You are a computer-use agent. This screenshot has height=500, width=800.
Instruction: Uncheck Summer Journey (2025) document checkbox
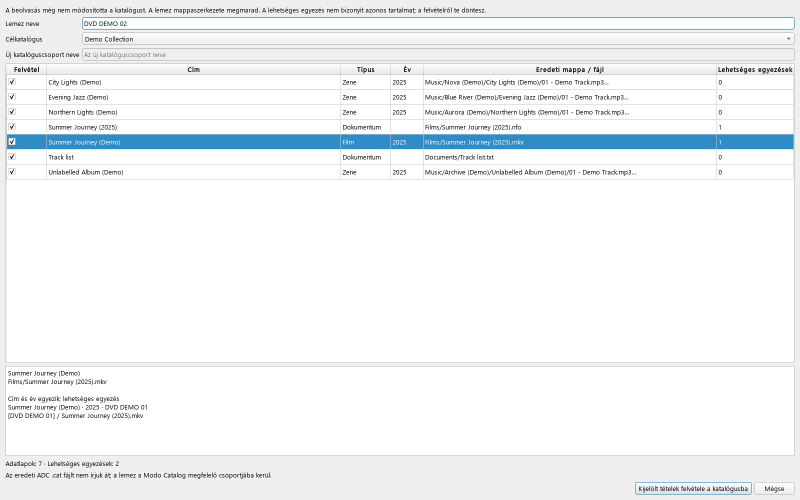(x=12, y=127)
